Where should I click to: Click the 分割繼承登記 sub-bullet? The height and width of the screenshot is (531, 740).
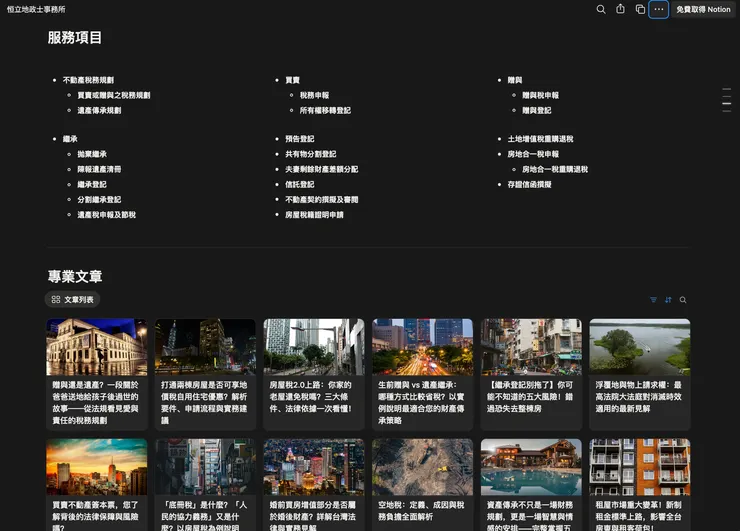[x=99, y=200]
